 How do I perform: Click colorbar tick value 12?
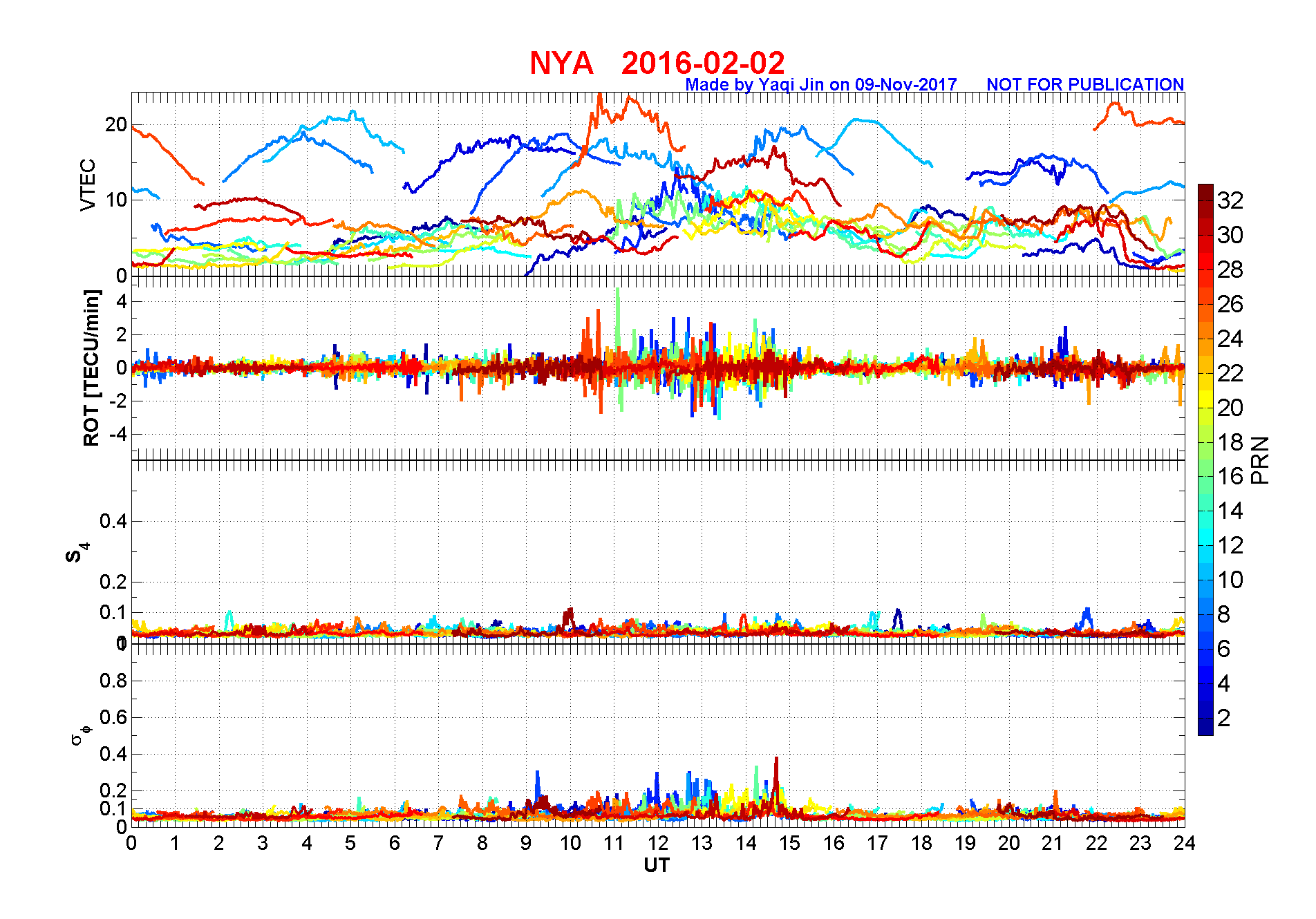1230,545
